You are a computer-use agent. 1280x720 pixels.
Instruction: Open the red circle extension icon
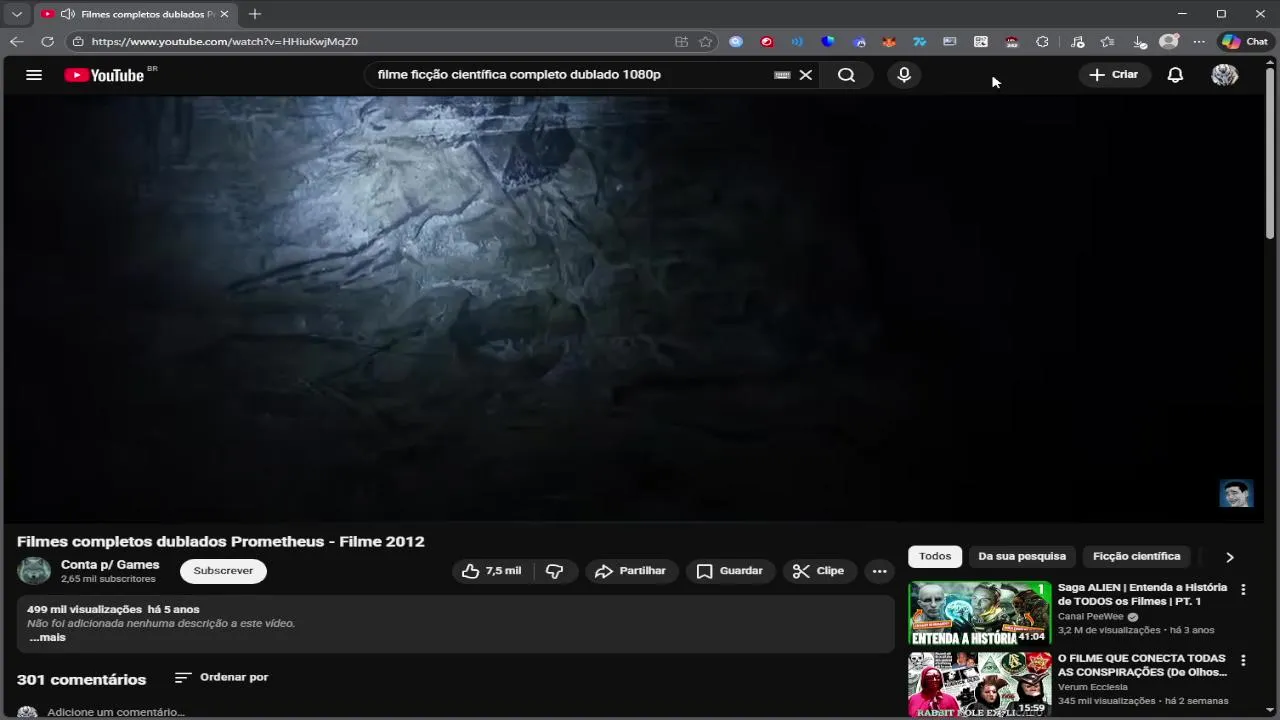(x=767, y=42)
